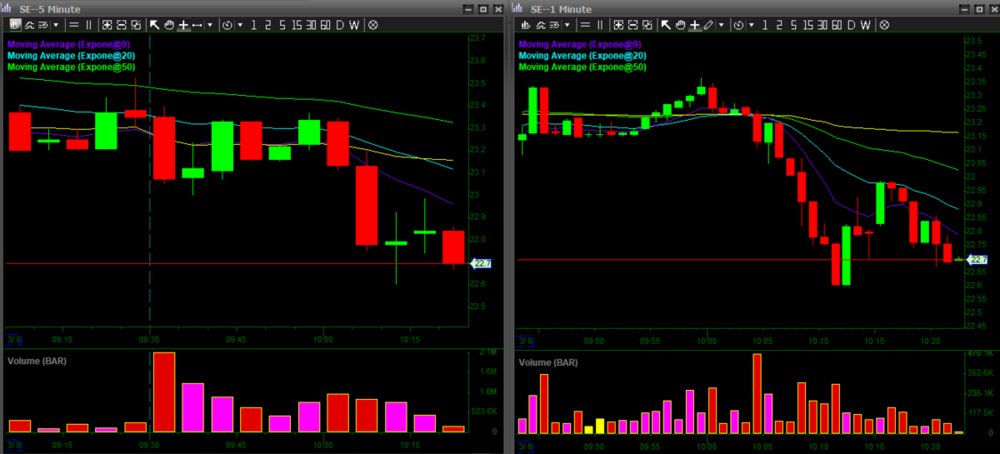Select the pencil drawing tool in 1 Minute chart
The height and width of the screenshot is (454, 1000).
pyautogui.click(x=709, y=23)
